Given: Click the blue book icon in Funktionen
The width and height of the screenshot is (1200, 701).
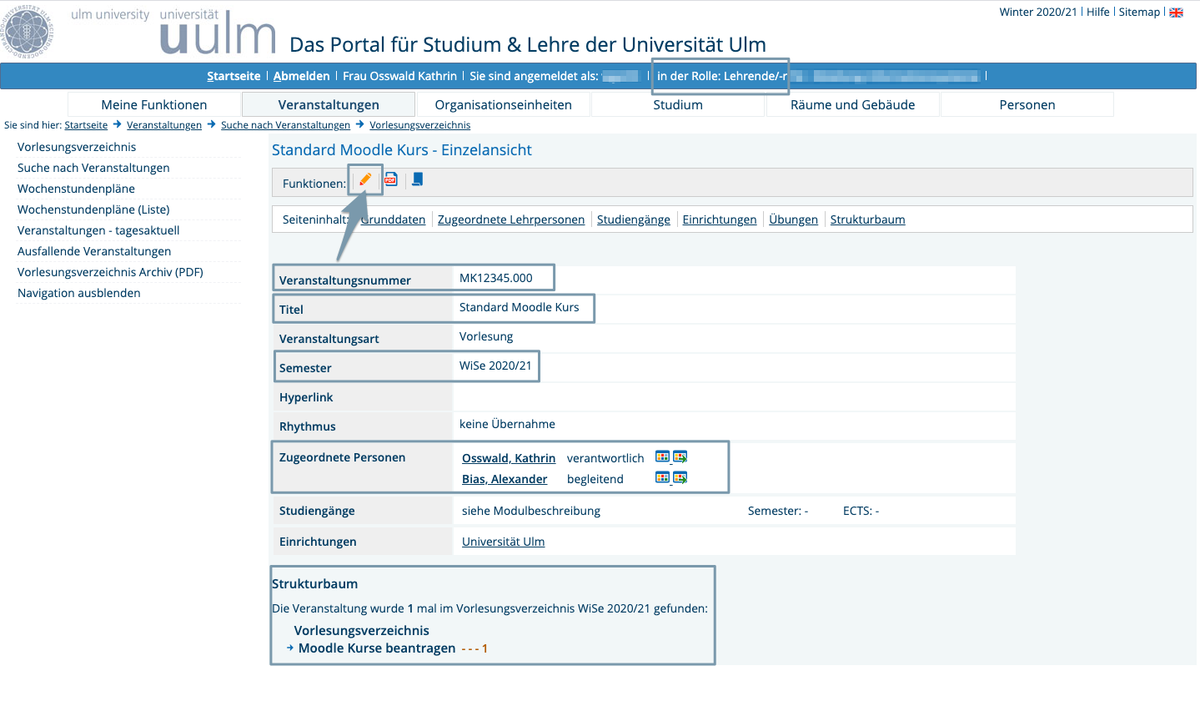Looking at the screenshot, I should click(418, 180).
